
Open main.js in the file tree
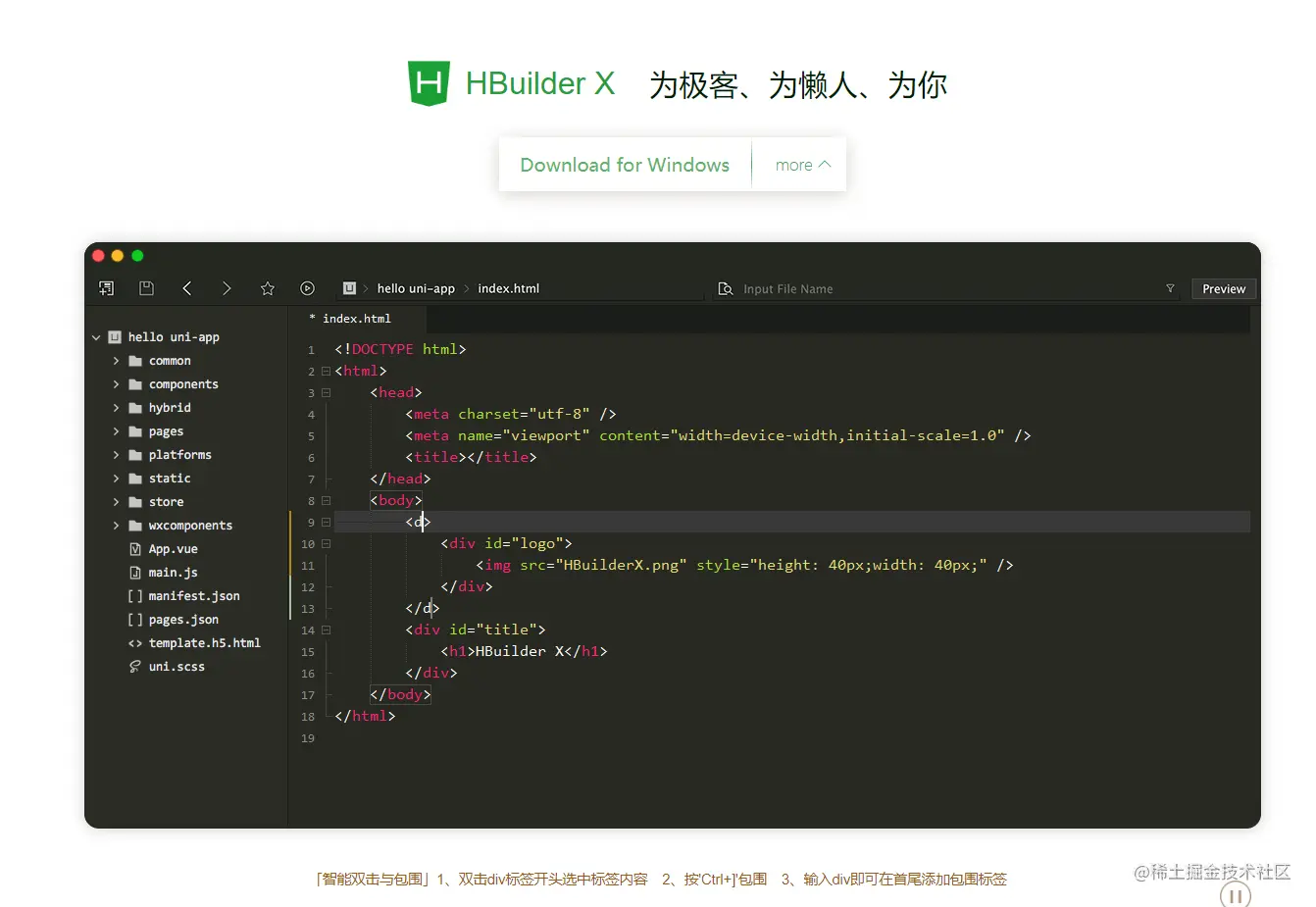174,573
